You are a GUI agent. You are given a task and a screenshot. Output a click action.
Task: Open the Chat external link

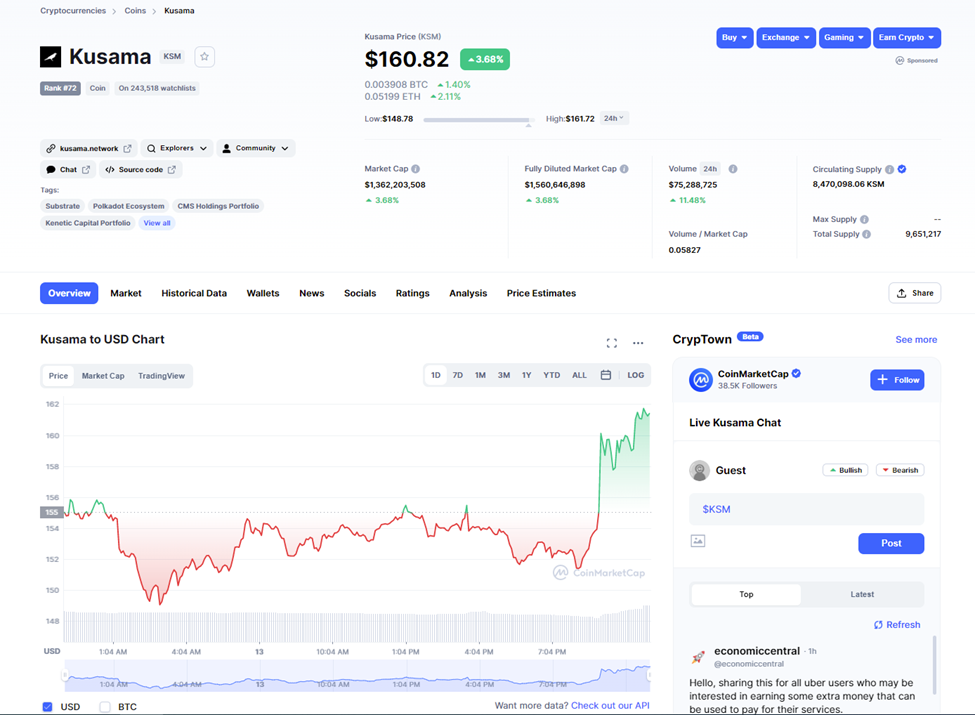click(68, 170)
